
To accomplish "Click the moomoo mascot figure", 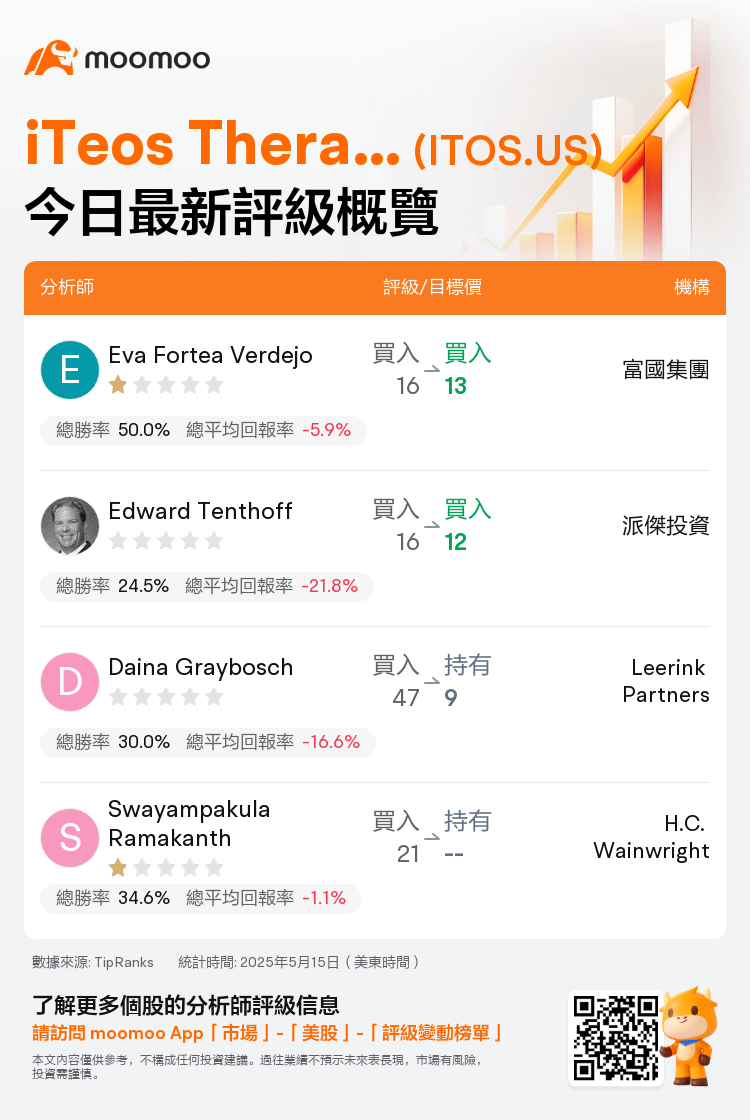I will (689, 1036).
